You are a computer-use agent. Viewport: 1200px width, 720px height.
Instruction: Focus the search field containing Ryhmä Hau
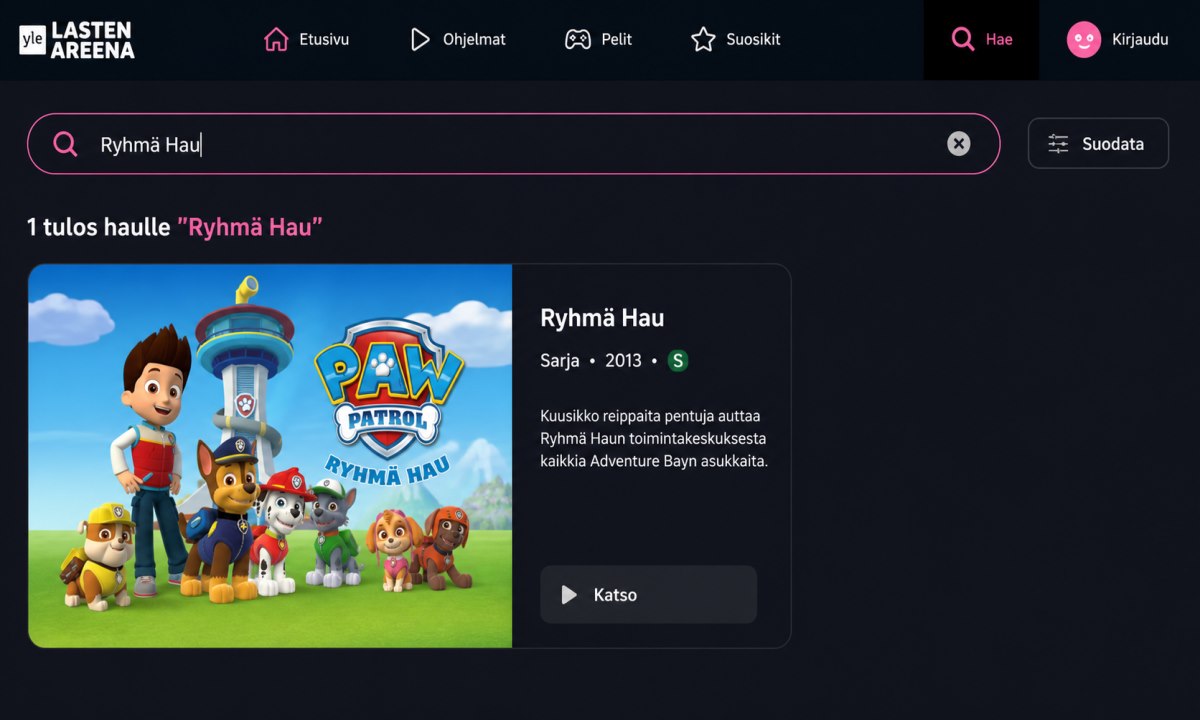pos(513,144)
